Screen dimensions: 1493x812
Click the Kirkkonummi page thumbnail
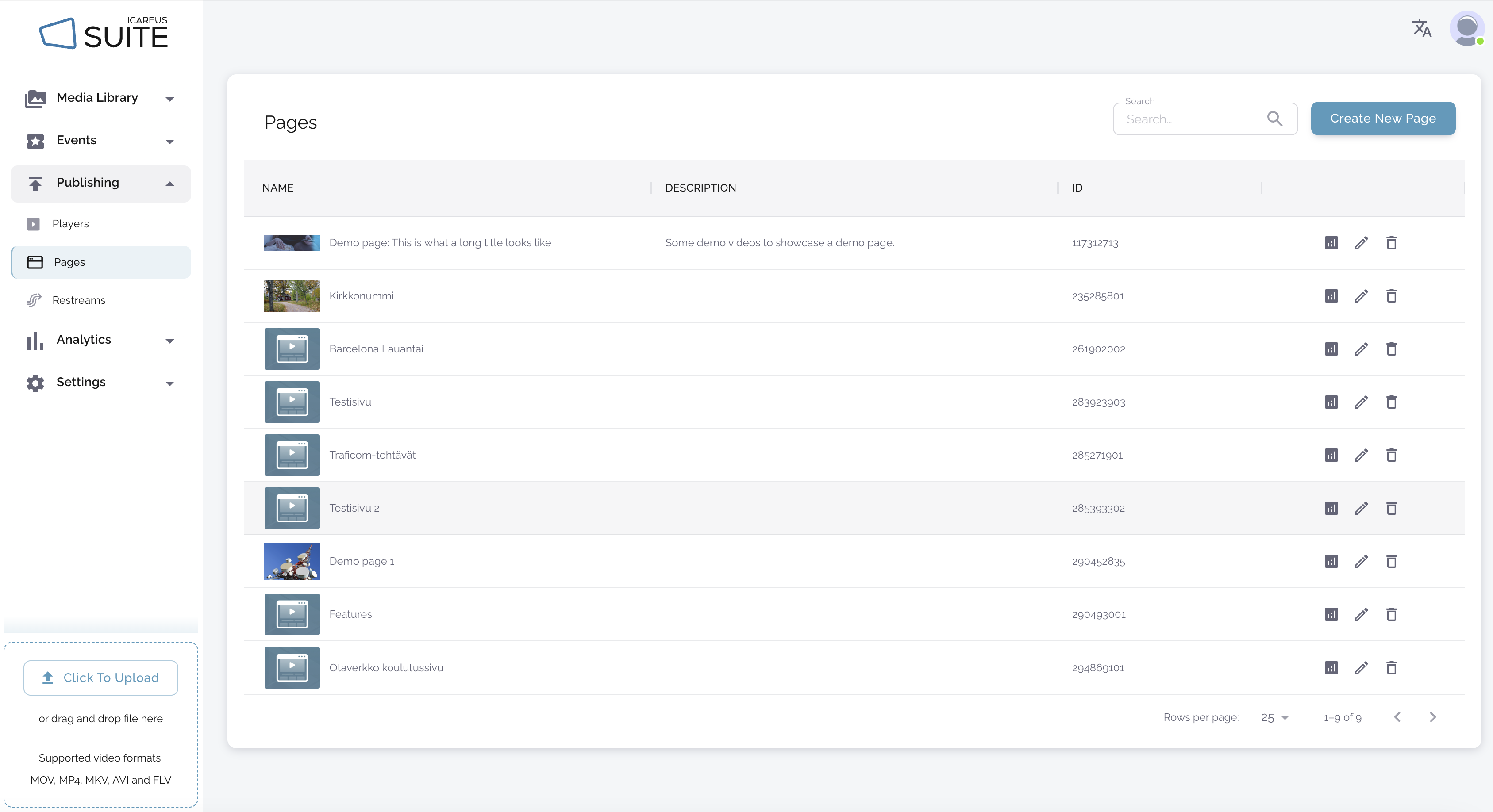point(292,296)
